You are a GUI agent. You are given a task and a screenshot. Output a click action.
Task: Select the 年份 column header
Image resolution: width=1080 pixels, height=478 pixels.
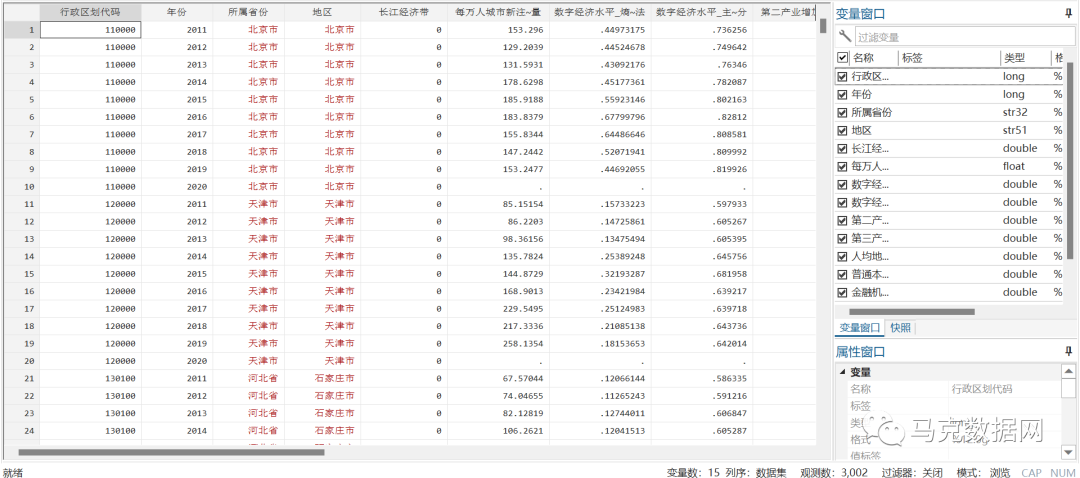(176, 12)
